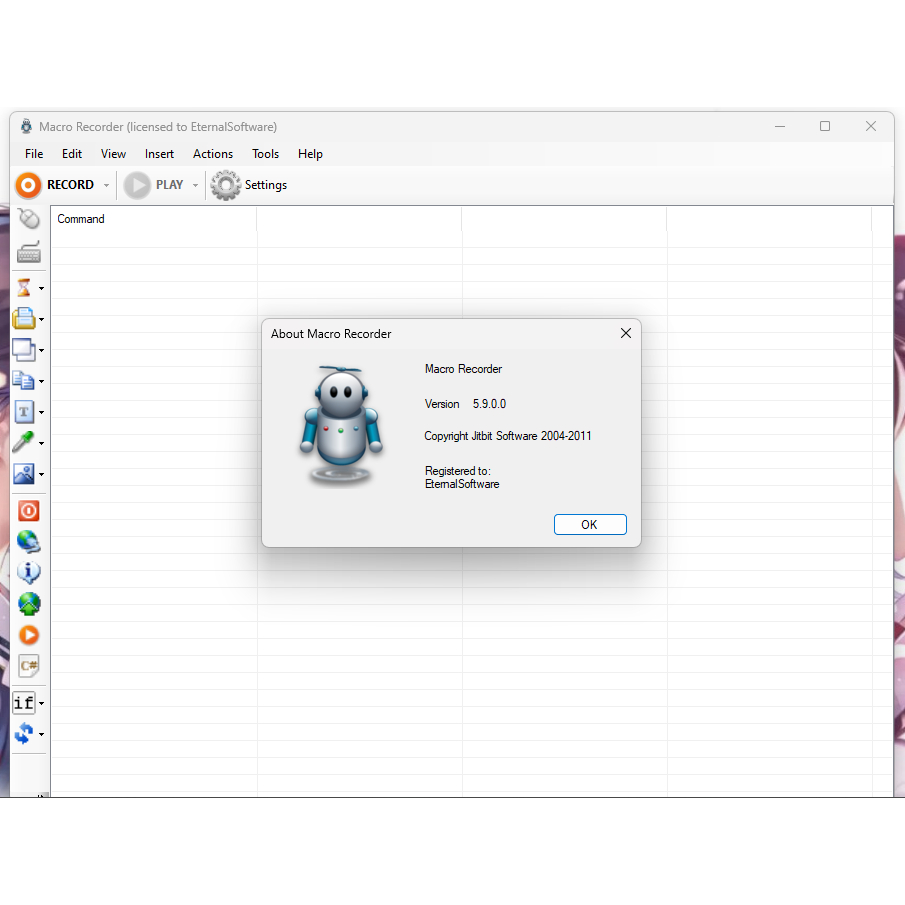Open dropdown arrow beside the 'if' icon

pos(42,704)
